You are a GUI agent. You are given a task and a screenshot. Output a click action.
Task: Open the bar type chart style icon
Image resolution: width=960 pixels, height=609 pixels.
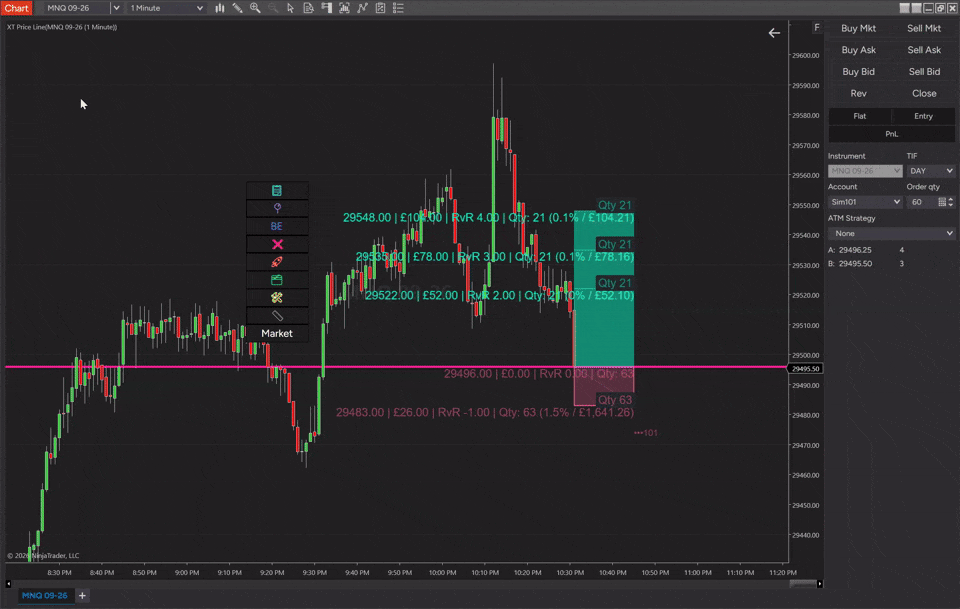click(x=220, y=8)
